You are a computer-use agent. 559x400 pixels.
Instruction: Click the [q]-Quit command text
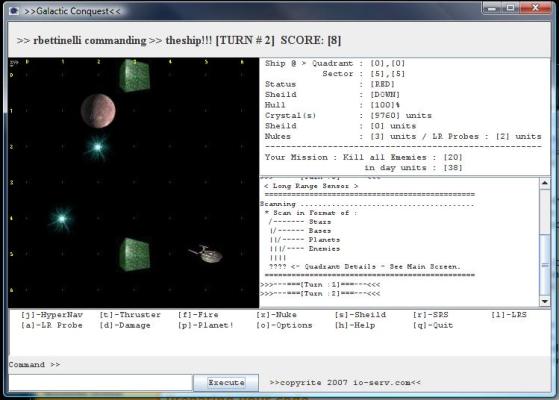point(433,325)
